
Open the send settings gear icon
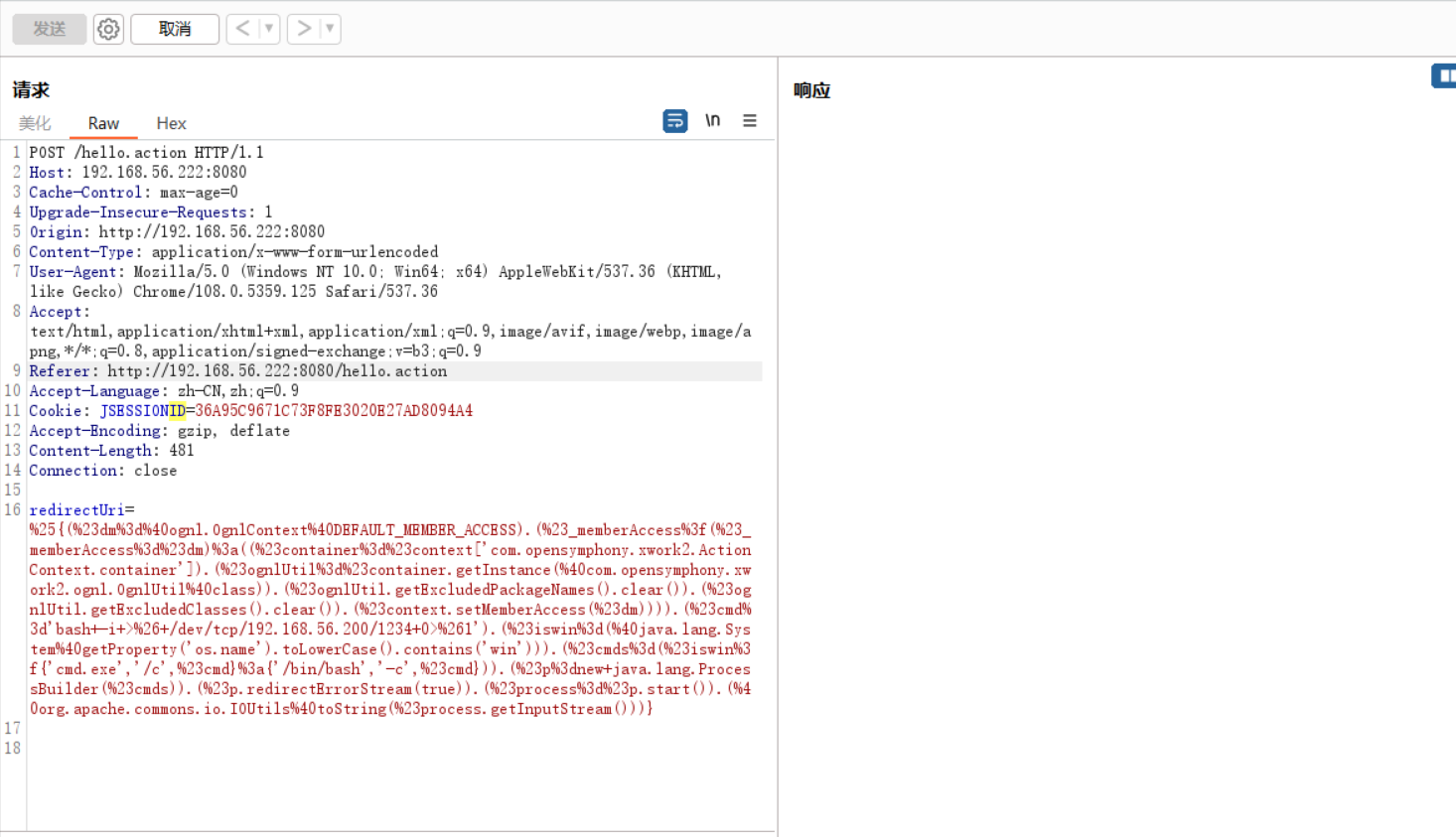coord(108,29)
